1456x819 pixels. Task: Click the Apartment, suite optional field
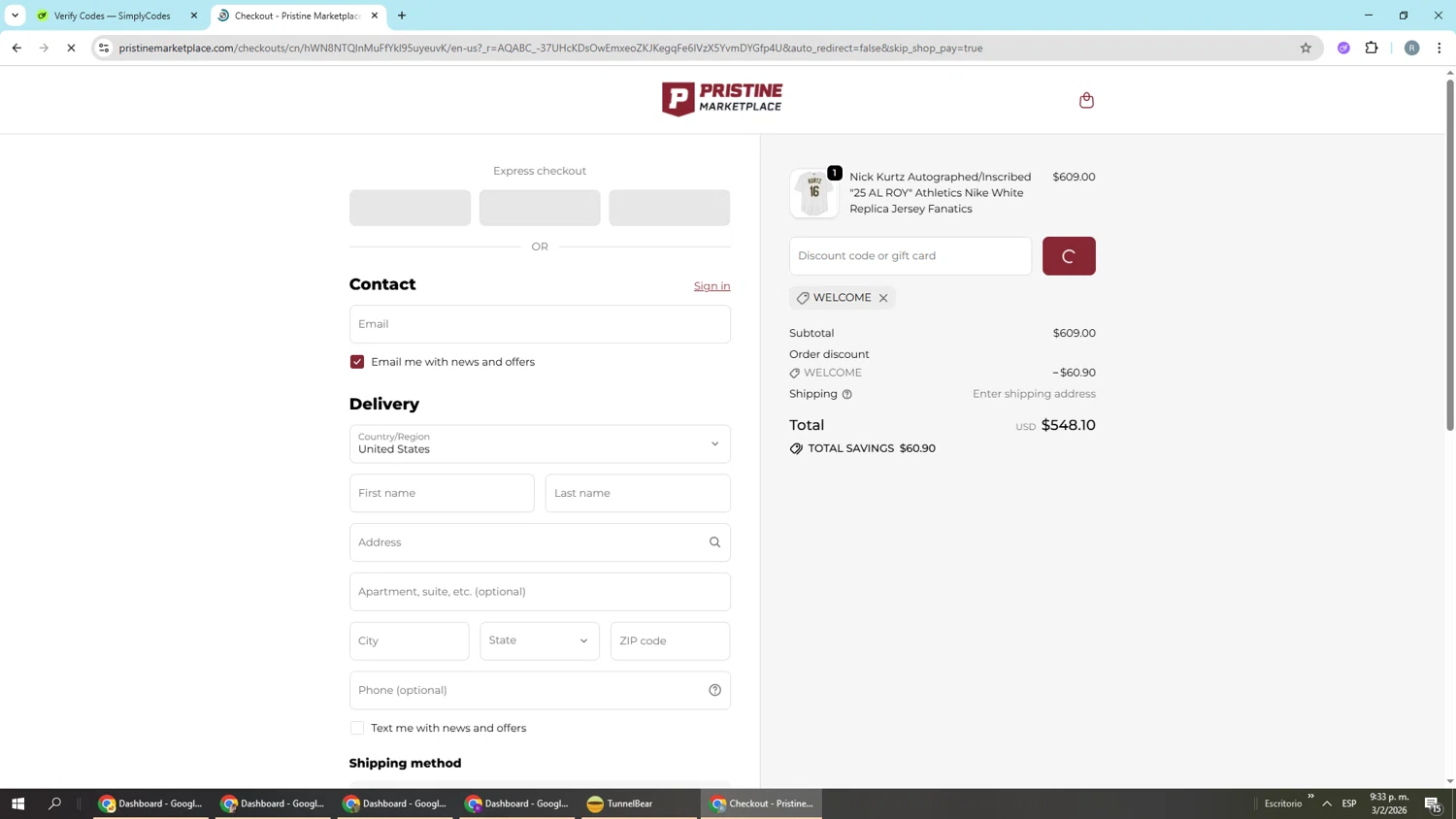[x=540, y=592]
